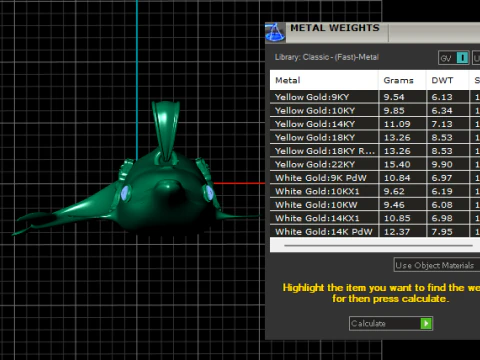Viewport: 480px width, 360px height.
Task: Click the 9.90 DWT value
Action: coord(442,164)
